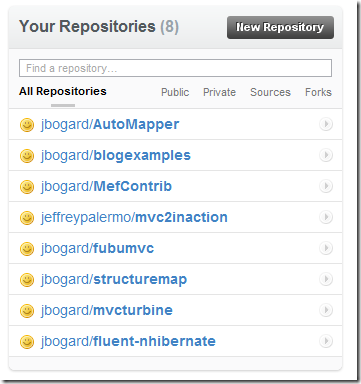Click the smiley icon beside jbogard/AutoMapper
This screenshot has width=361, height=384.
coord(27,125)
